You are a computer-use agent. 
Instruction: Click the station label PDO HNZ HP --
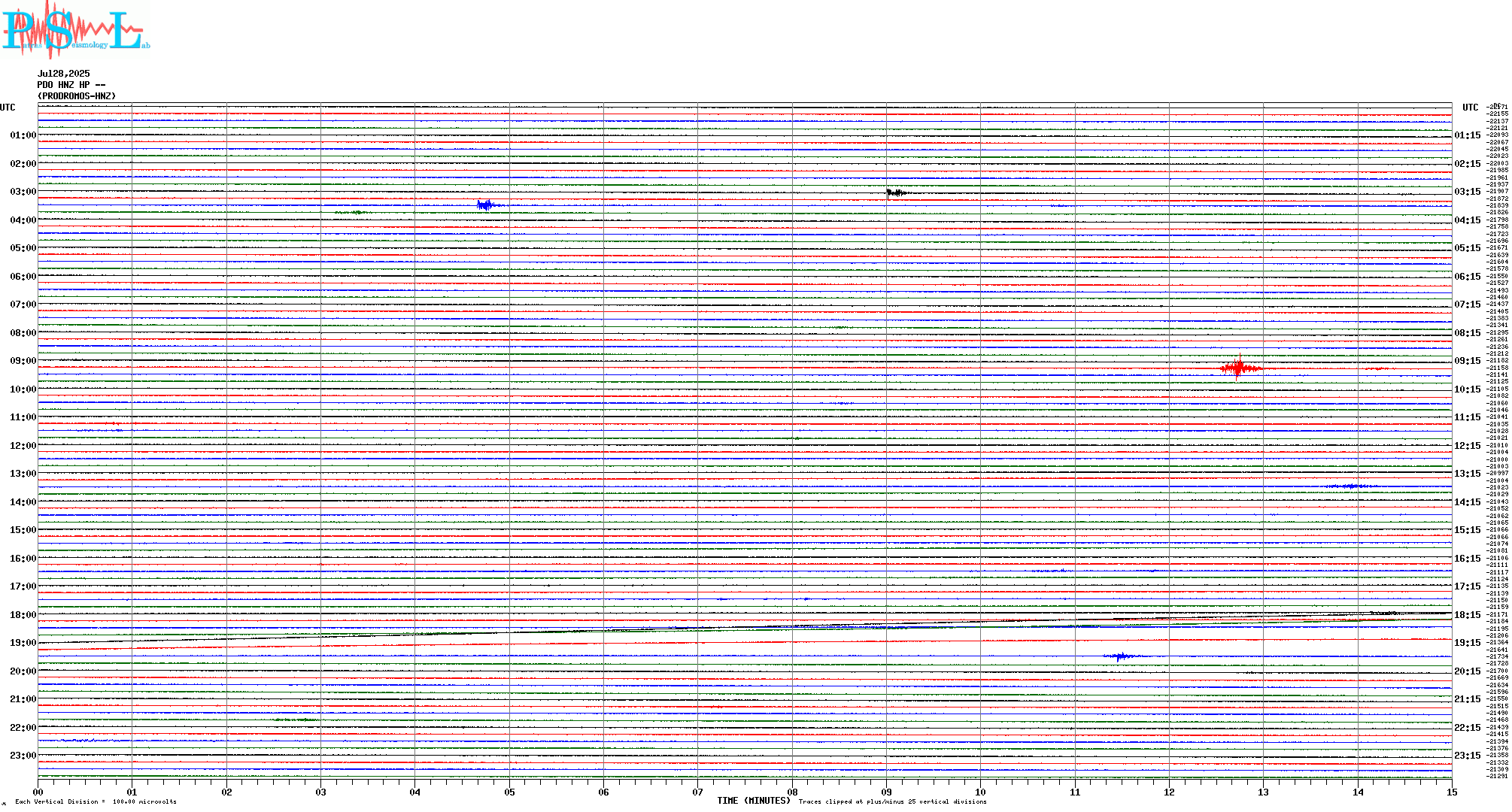pos(71,85)
